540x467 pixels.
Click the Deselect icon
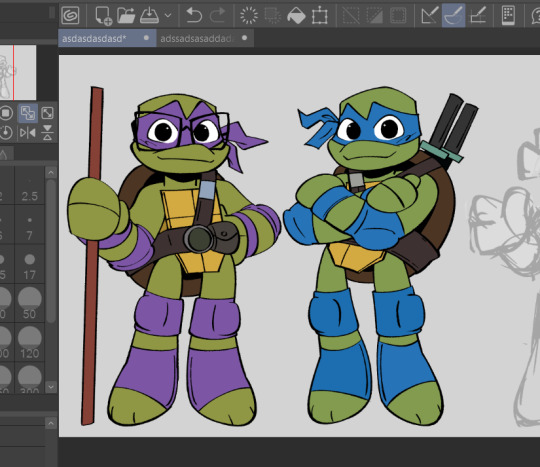[x=351, y=15]
